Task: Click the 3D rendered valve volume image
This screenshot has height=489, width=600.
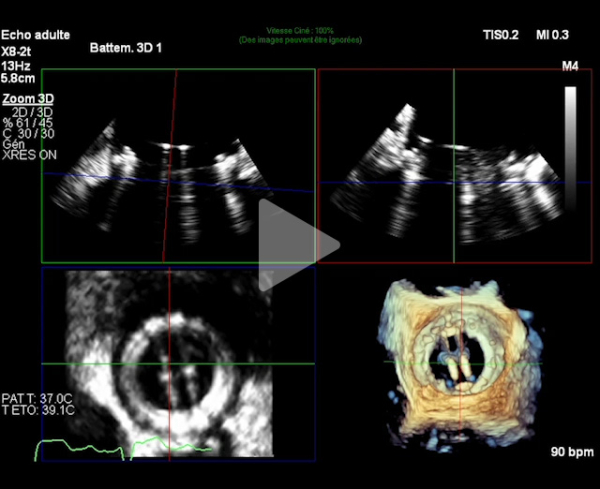Action: [455, 360]
